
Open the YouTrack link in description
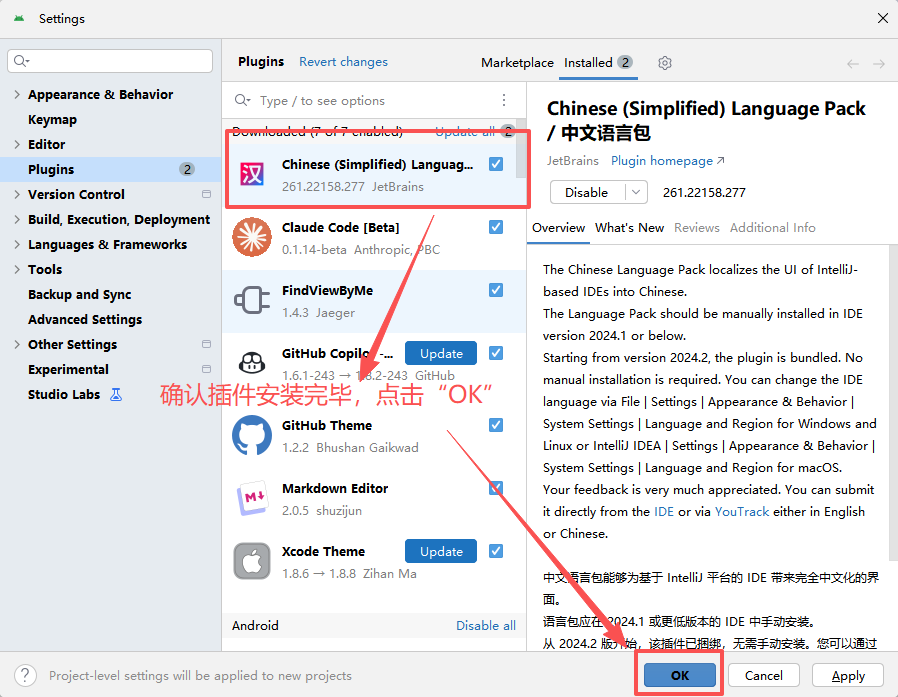coord(742,511)
